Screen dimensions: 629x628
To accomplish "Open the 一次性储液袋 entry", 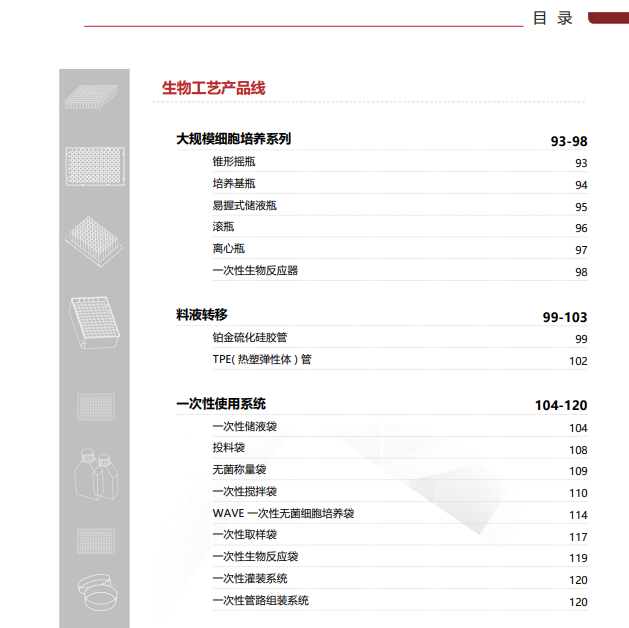I will (244, 427).
